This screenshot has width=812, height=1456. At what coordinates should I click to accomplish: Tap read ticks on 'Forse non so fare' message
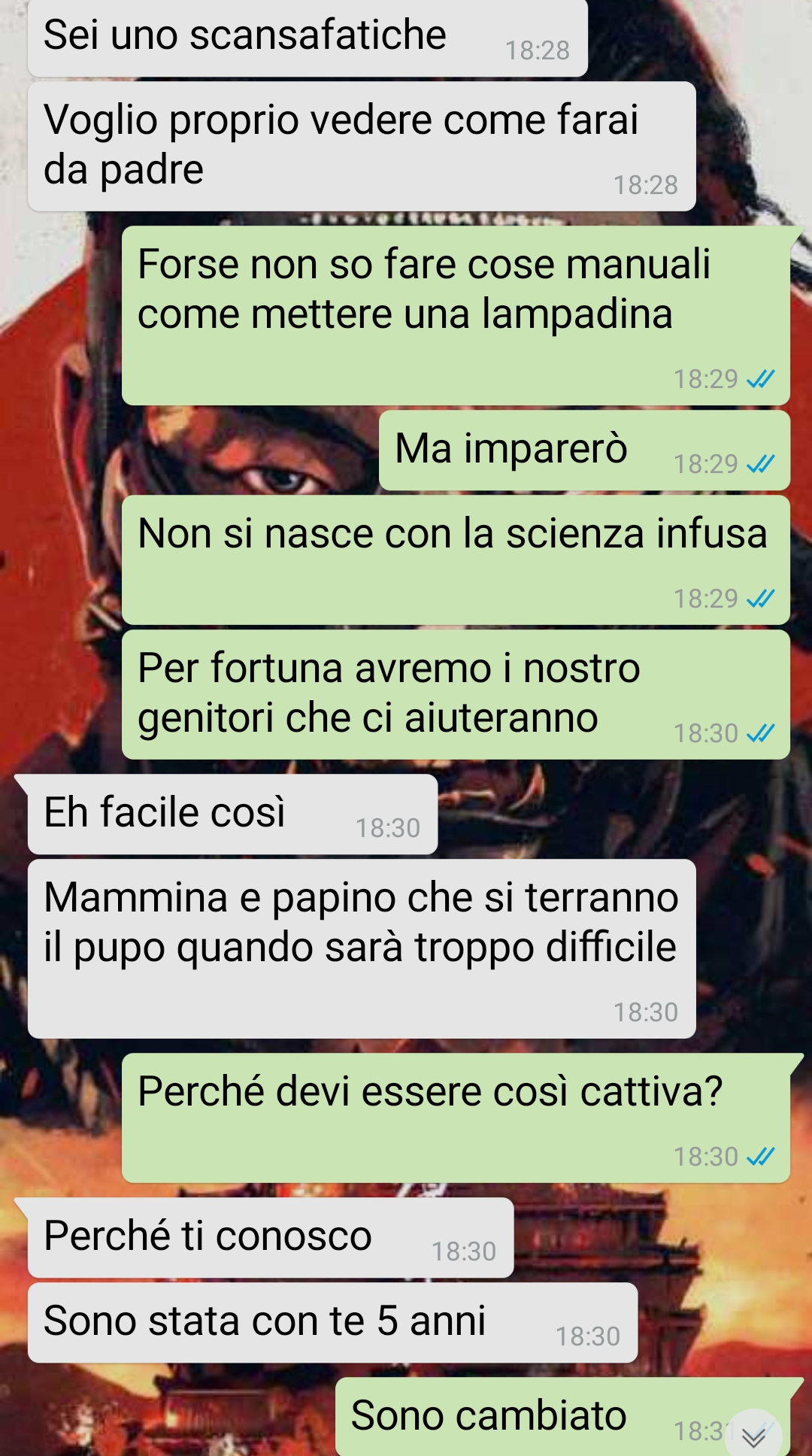tap(760, 379)
